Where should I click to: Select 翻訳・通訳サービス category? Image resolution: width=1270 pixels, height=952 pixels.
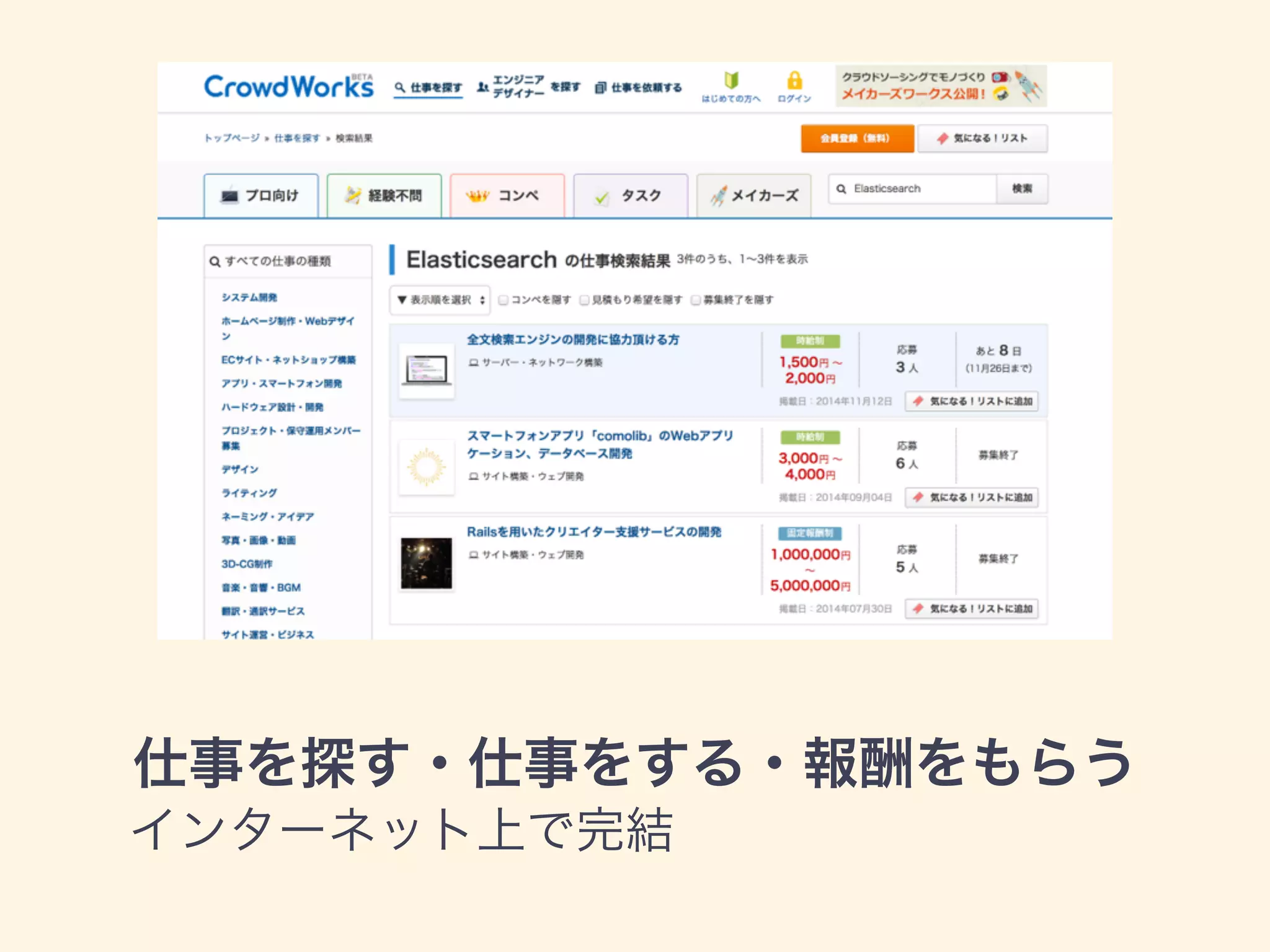[x=263, y=611]
